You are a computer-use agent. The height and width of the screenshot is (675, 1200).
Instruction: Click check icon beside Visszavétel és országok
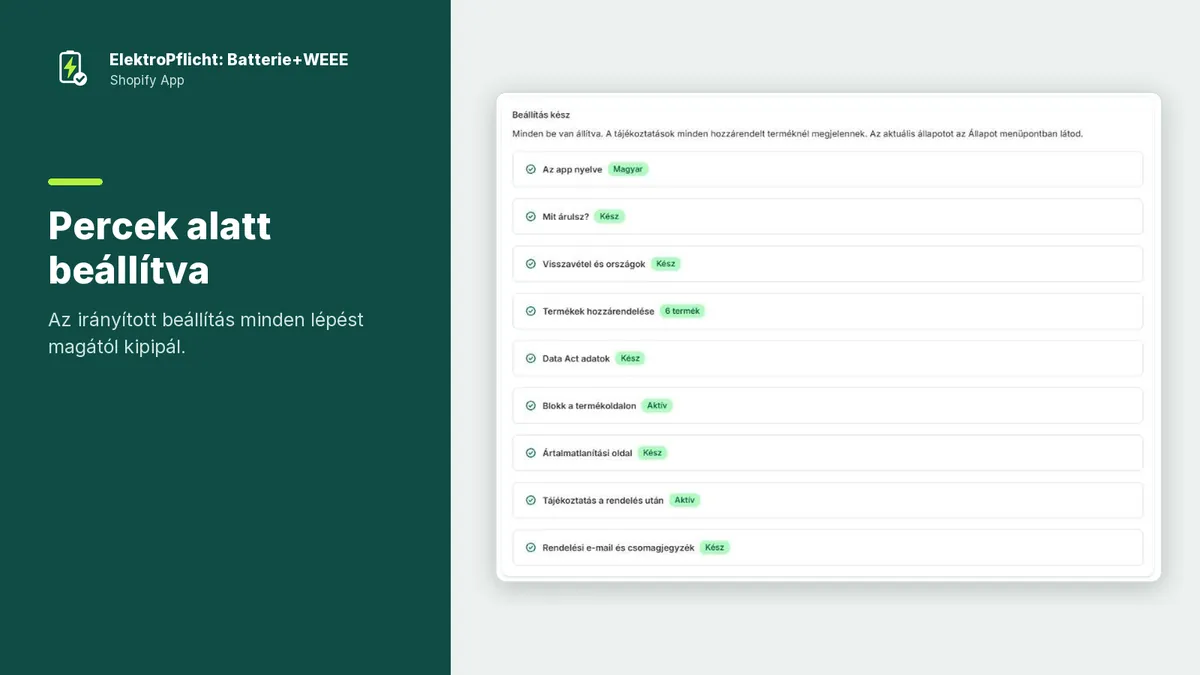[x=531, y=264]
